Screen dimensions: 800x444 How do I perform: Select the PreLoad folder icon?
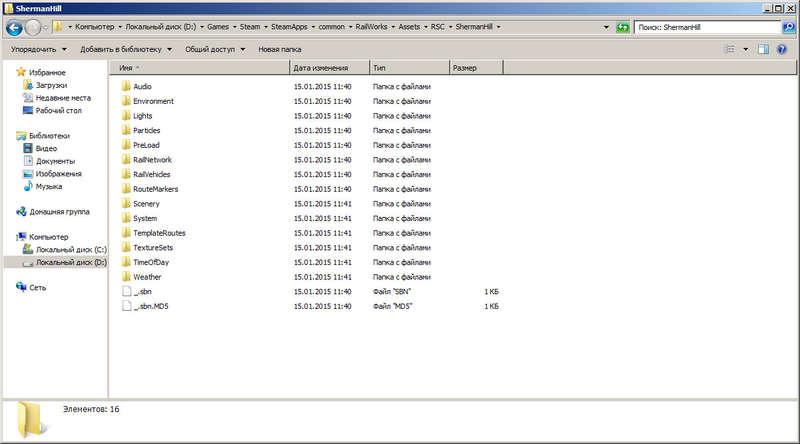coord(126,144)
